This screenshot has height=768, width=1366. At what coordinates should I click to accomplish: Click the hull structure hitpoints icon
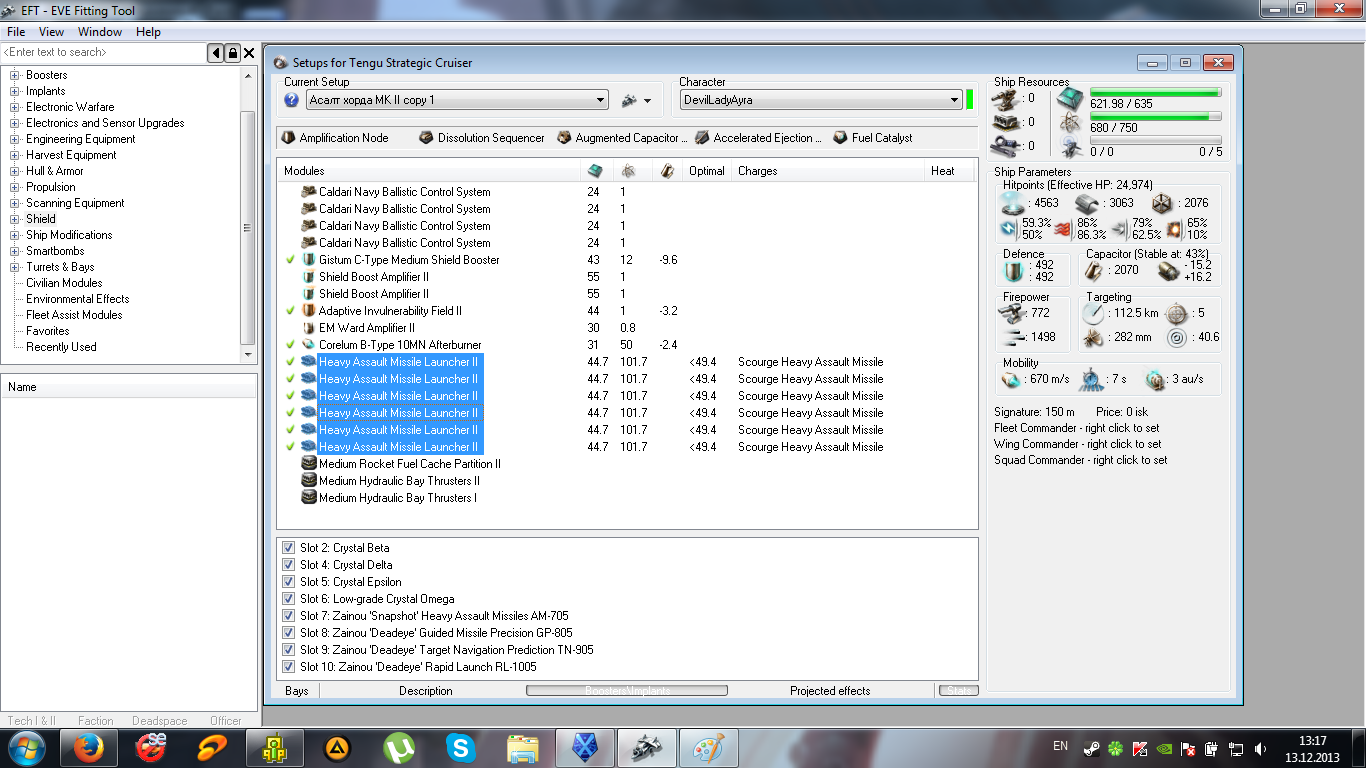click(x=1161, y=203)
